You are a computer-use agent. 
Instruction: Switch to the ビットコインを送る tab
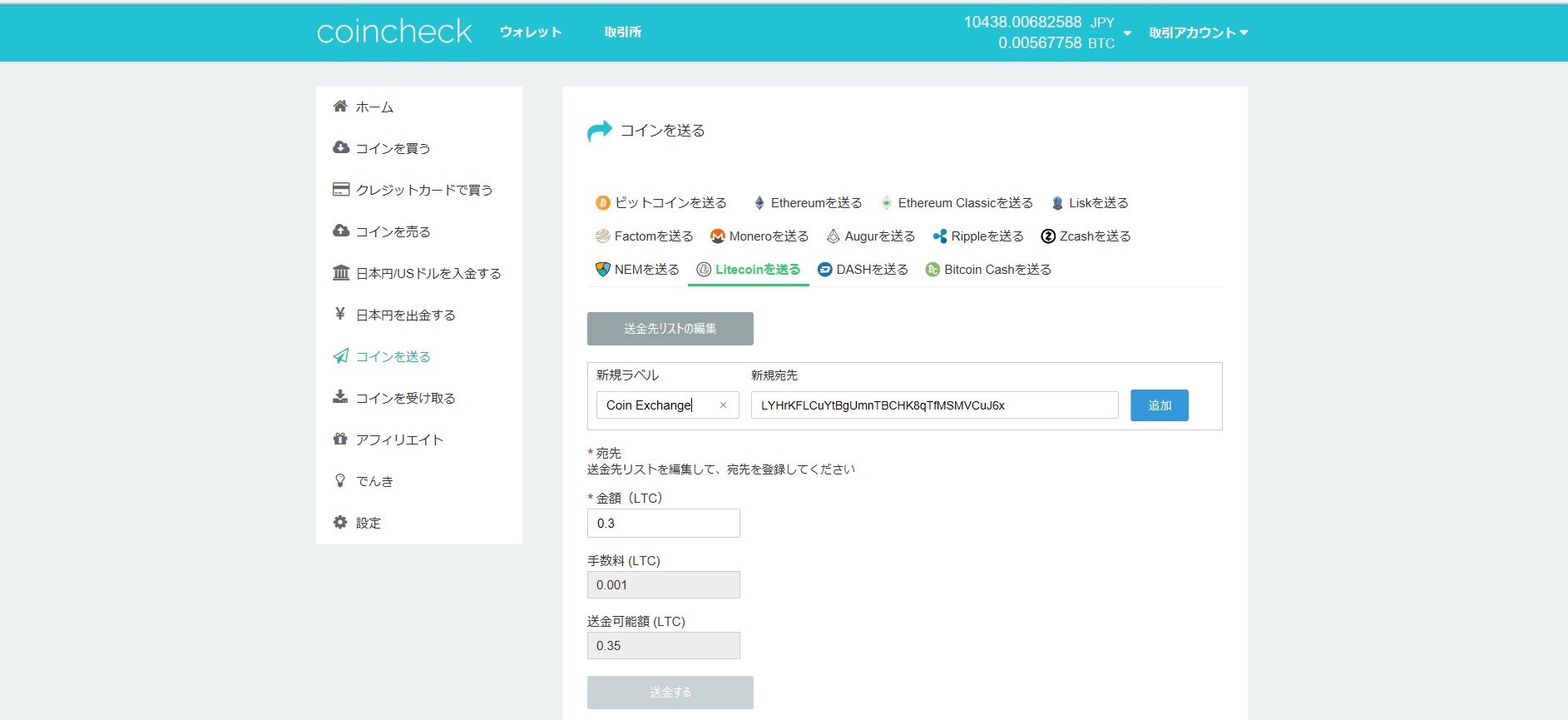point(661,202)
